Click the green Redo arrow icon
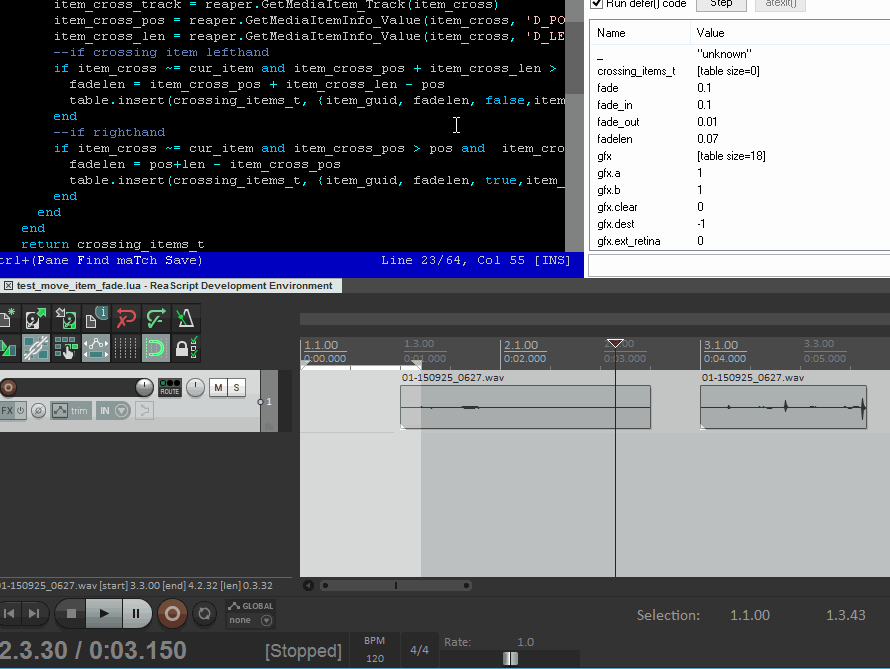 156,318
